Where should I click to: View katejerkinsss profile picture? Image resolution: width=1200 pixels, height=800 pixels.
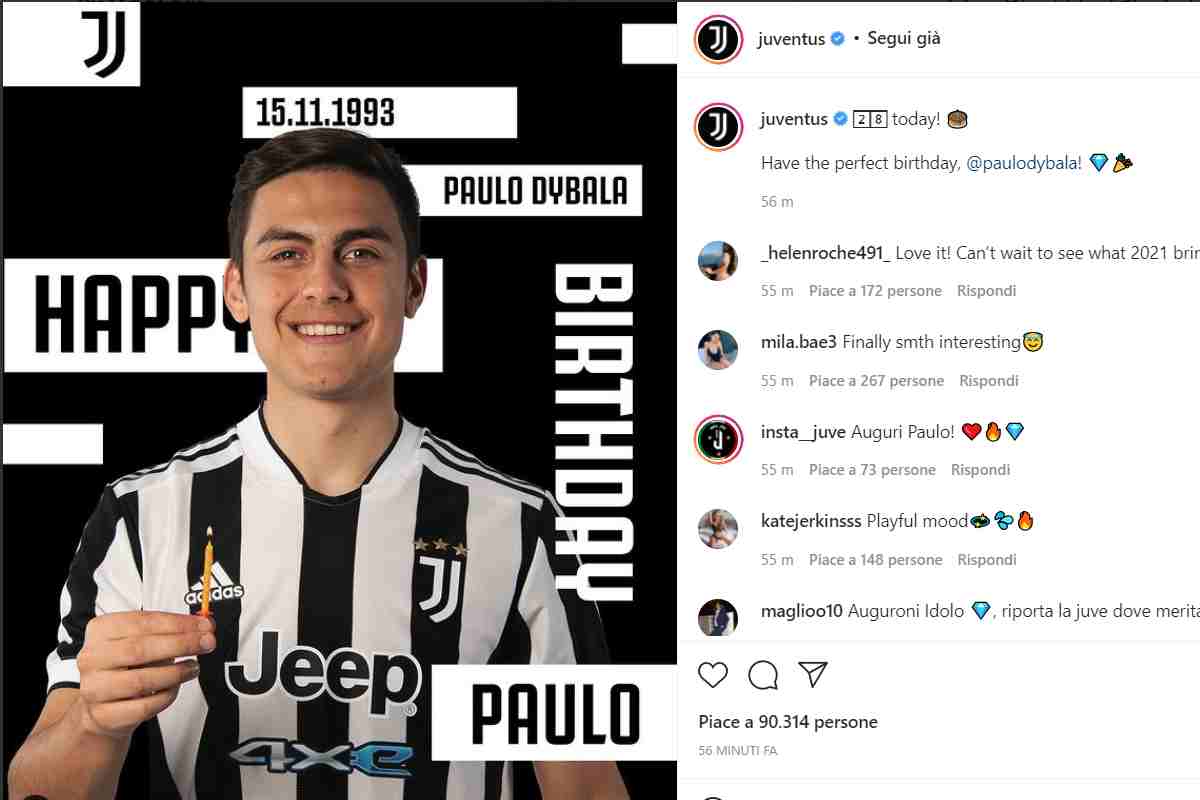(718, 529)
